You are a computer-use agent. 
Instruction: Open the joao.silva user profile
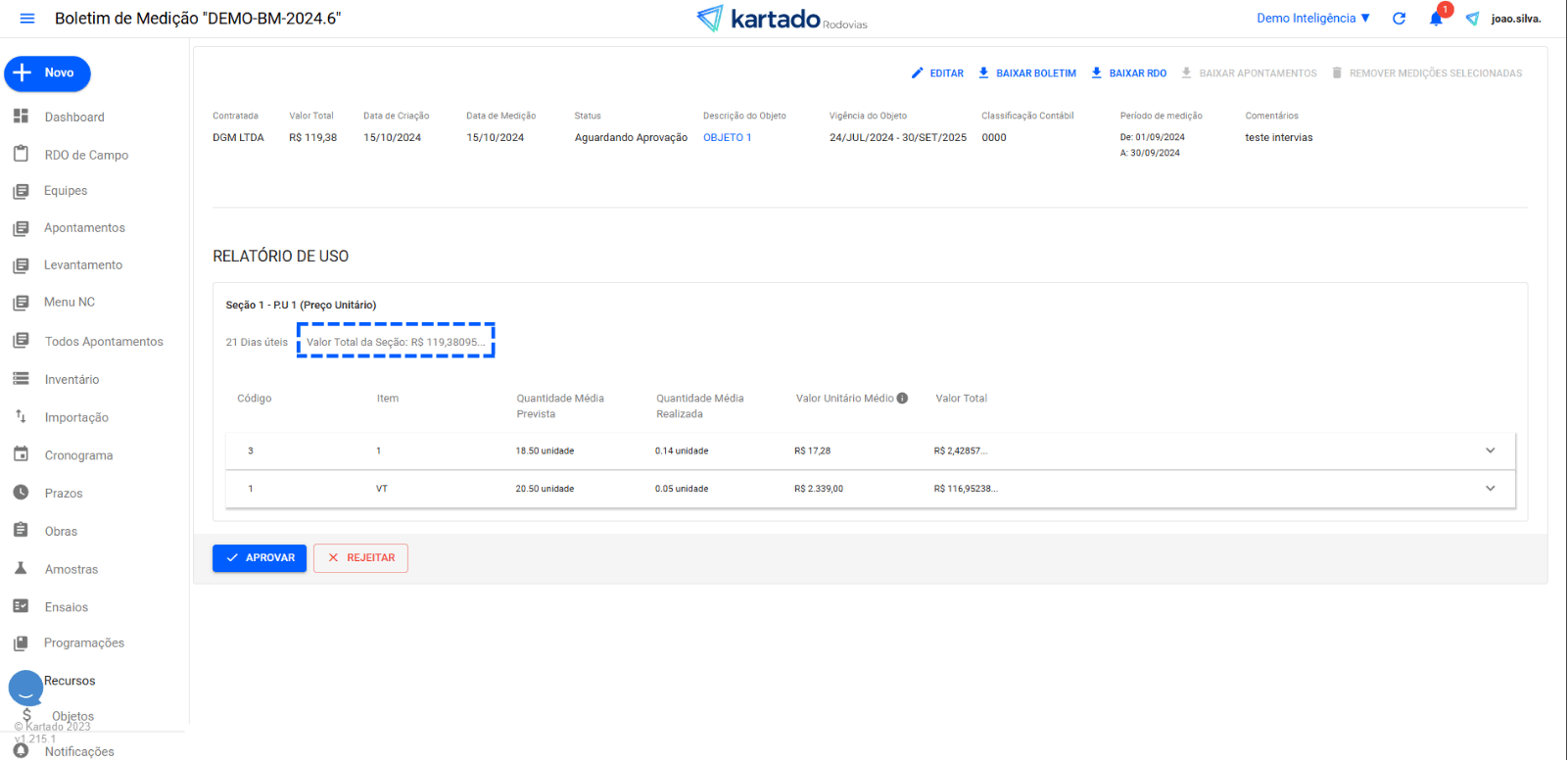point(1515,19)
